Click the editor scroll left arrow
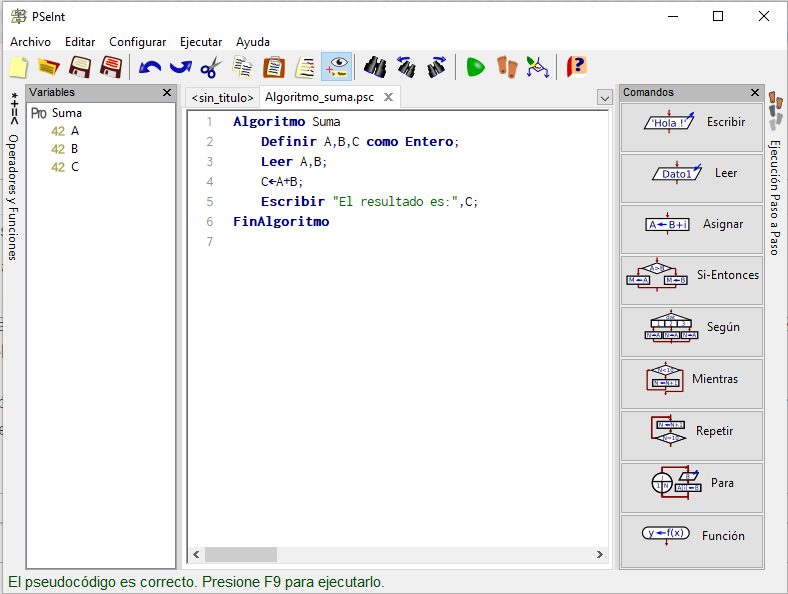 pyautogui.click(x=196, y=554)
